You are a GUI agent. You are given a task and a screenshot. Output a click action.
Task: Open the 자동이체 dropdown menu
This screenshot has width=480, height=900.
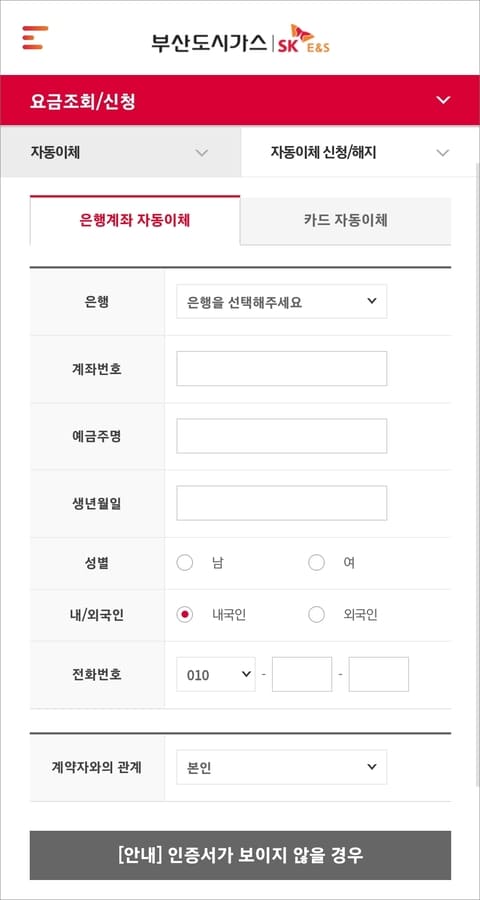[121, 153]
